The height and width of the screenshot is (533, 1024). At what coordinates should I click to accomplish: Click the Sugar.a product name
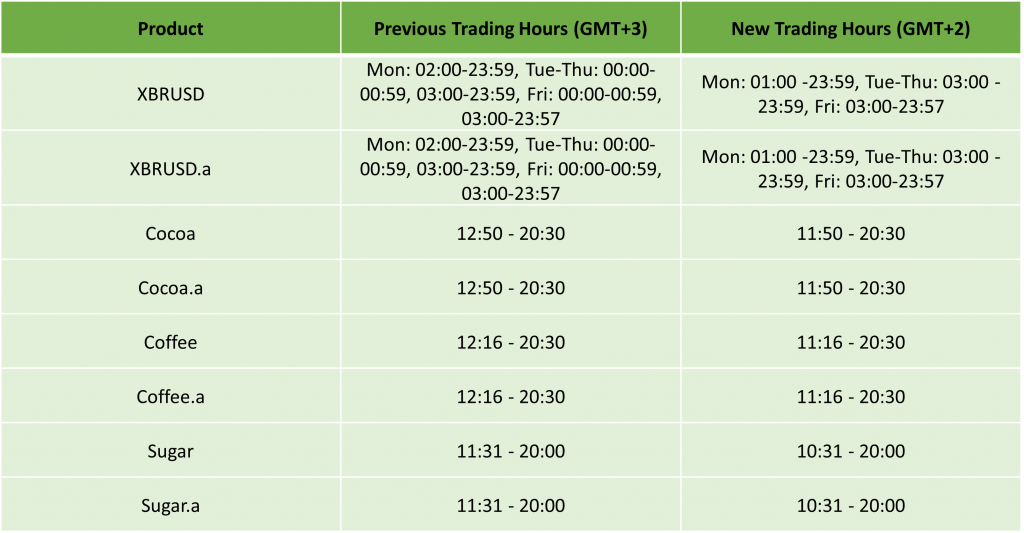[x=170, y=505]
